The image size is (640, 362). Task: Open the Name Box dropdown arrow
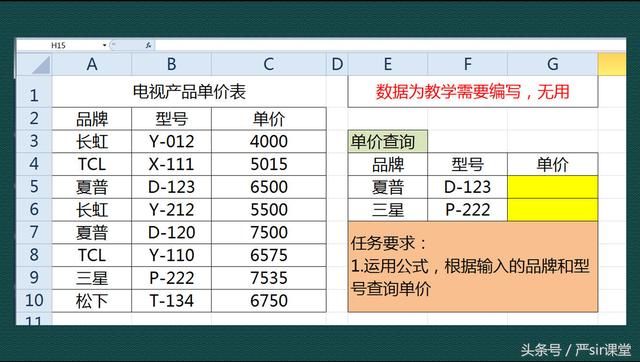click(x=105, y=45)
